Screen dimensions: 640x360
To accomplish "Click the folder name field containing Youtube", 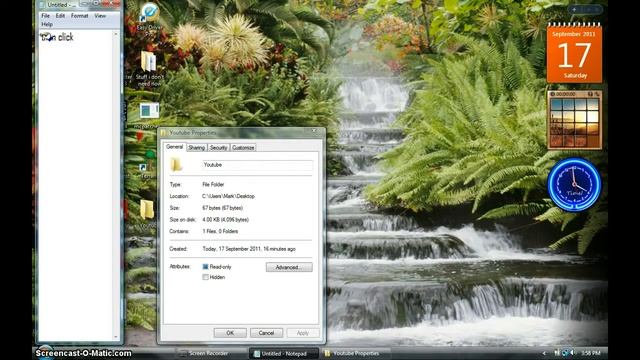I will (258, 165).
